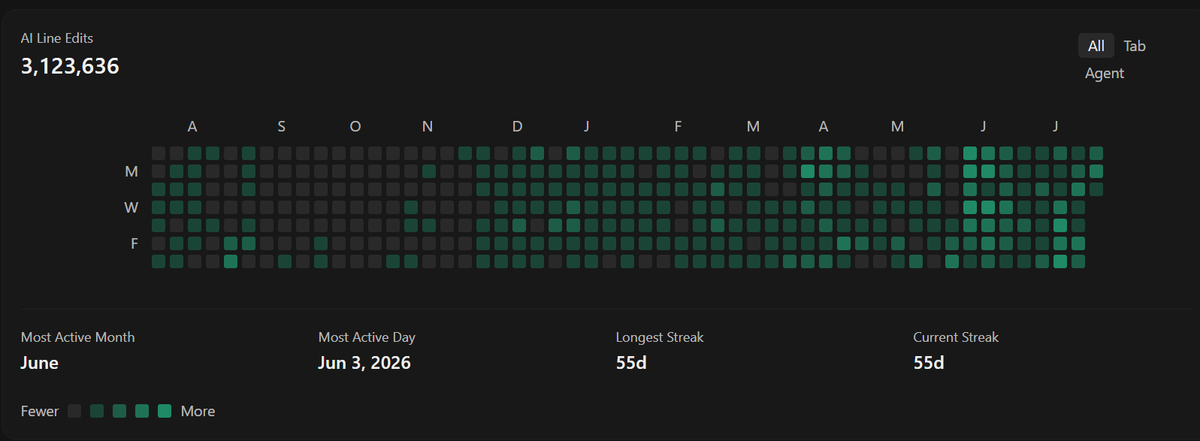
Task: Switch to the Agent filter
Action: point(1105,73)
